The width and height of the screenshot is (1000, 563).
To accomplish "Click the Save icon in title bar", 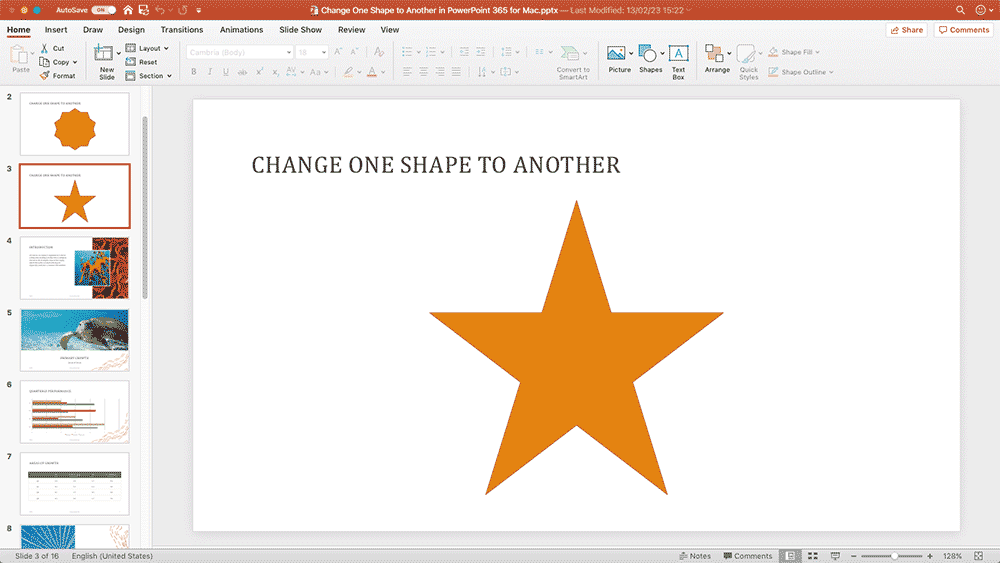I will [x=143, y=9].
